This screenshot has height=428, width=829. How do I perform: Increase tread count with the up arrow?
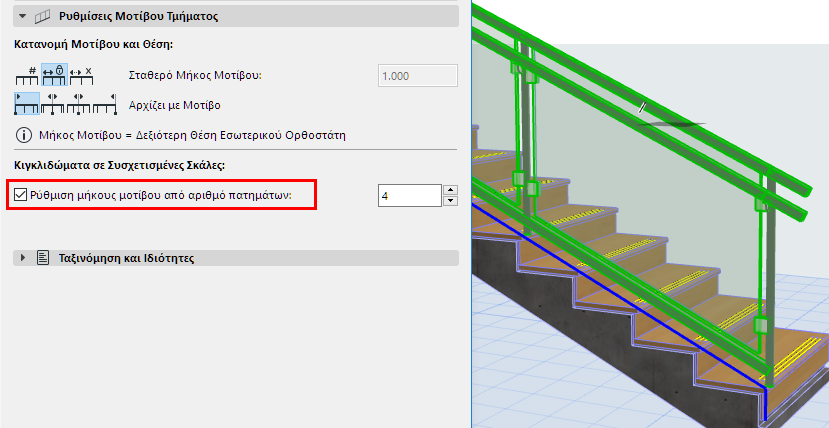(450, 190)
